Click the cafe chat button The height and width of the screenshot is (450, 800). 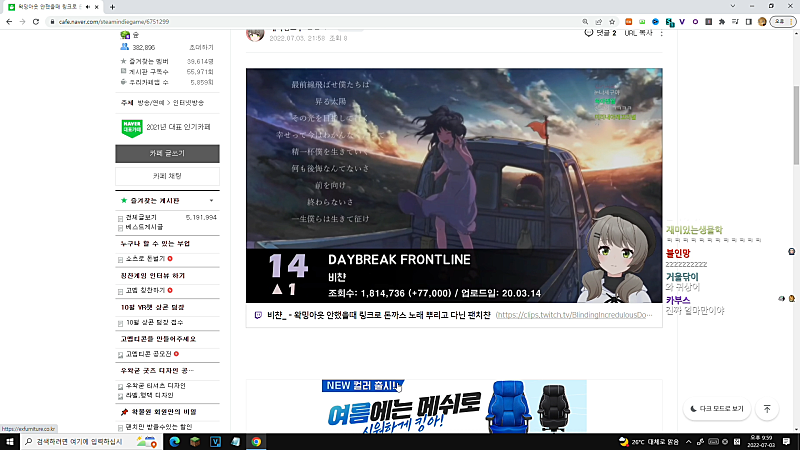[167, 176]
